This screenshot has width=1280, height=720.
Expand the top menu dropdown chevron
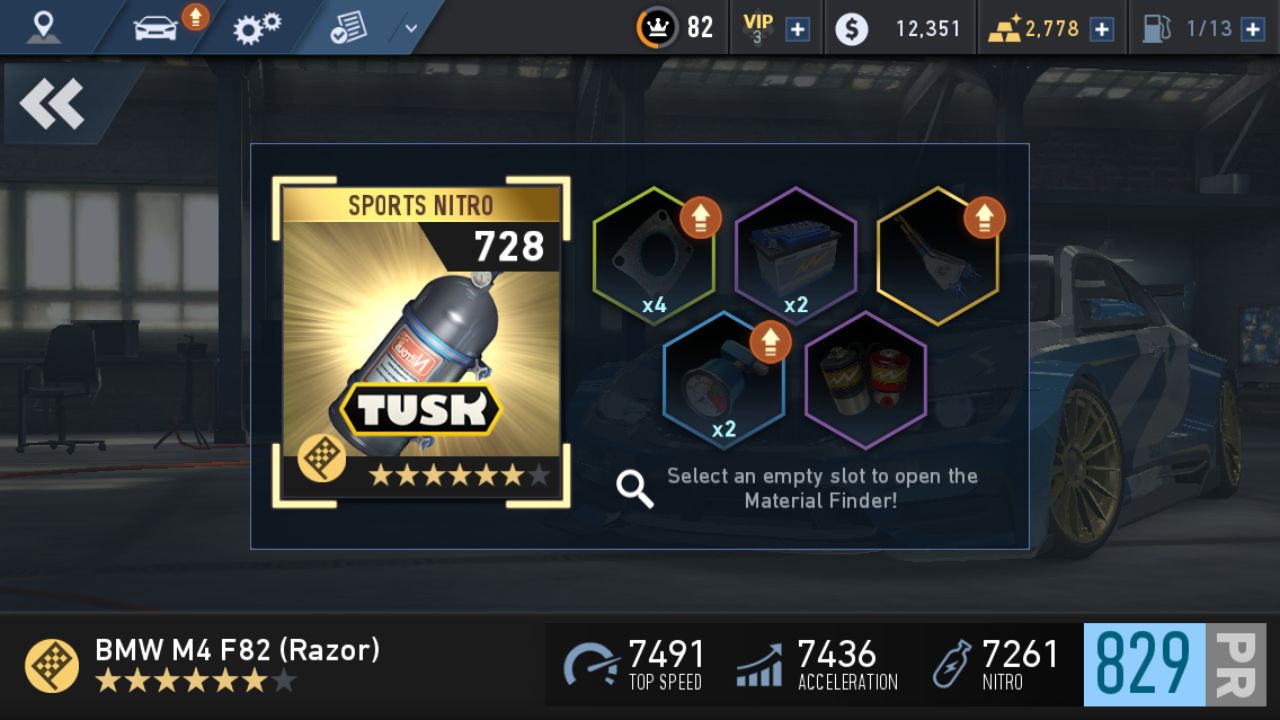coord(411,28)
